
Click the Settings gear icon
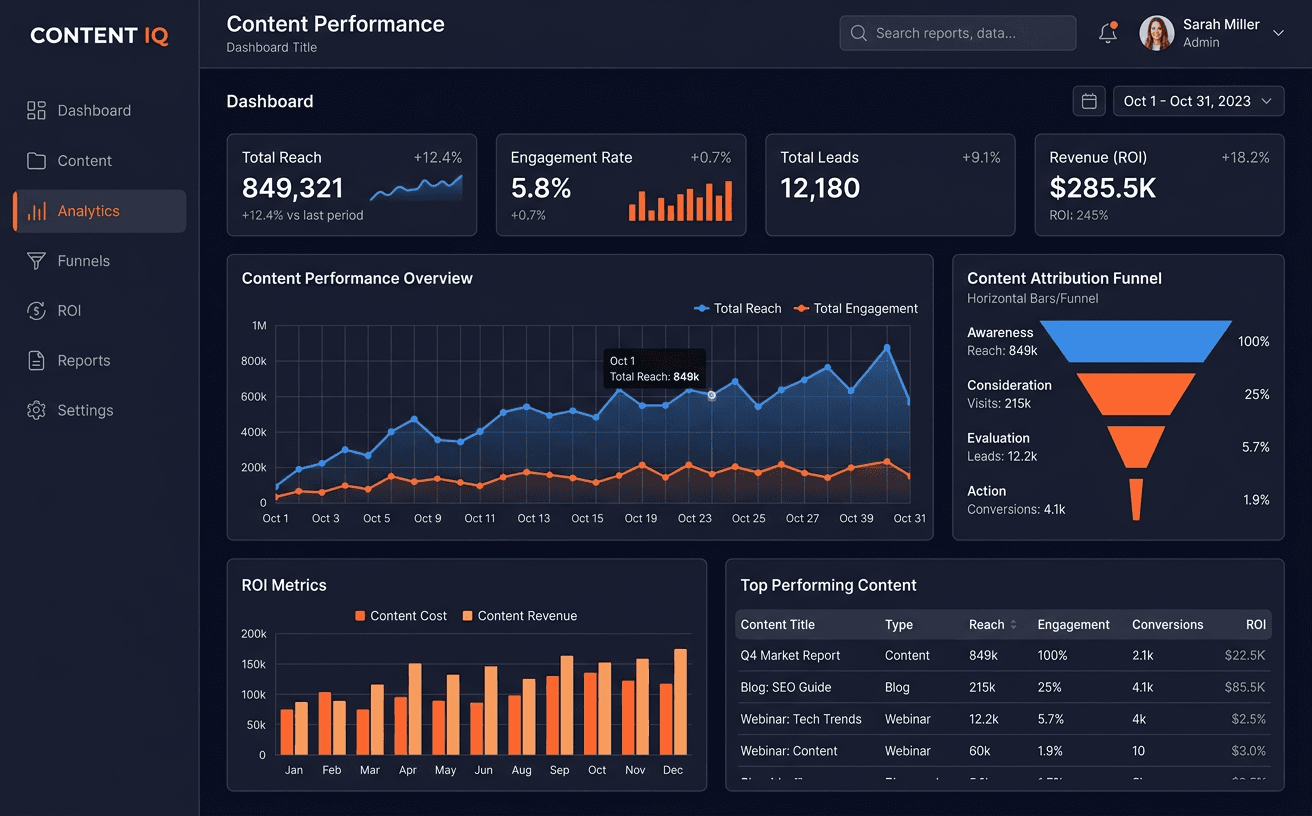36,411
